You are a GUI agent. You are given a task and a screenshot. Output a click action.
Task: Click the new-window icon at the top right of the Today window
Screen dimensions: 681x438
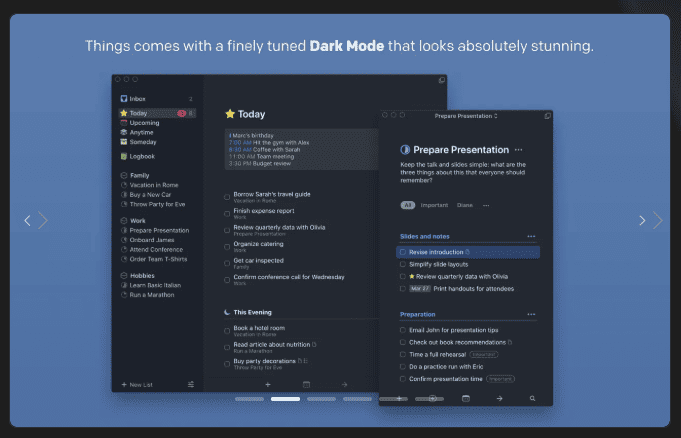pos(442,80)
